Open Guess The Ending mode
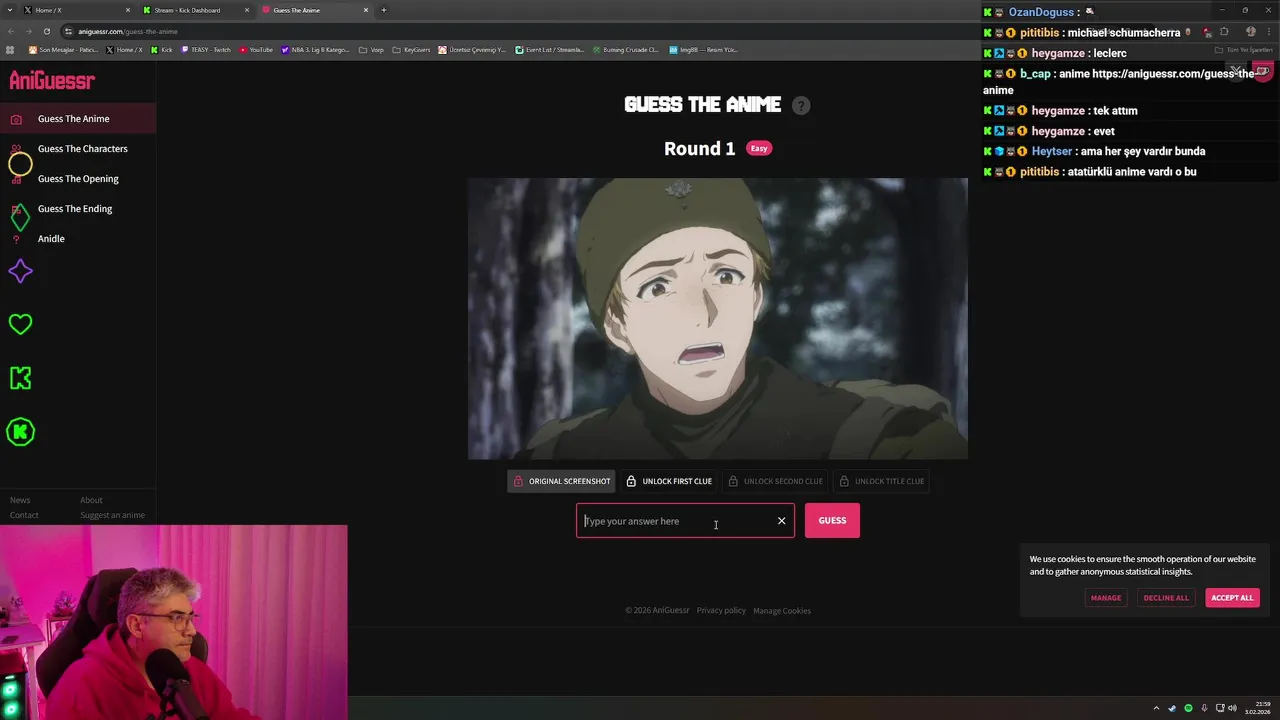1280x720 pixels. click(x=77, y=208)
